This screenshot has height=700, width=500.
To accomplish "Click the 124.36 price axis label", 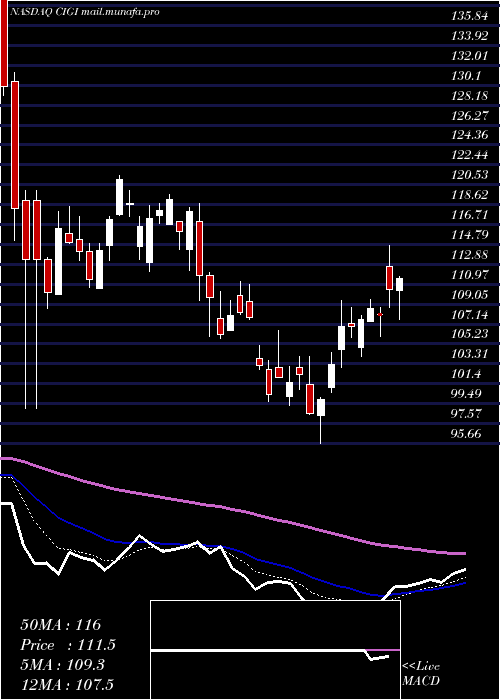I will click(469, 135).
